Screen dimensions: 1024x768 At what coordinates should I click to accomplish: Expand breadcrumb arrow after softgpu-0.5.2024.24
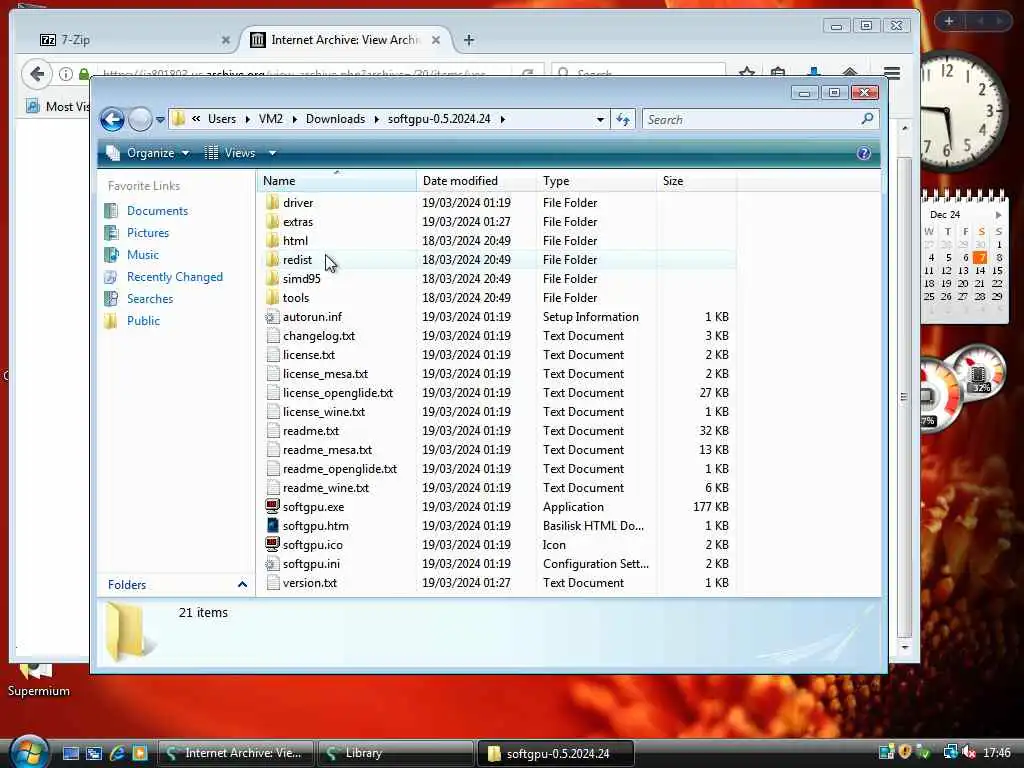coord(502,119)
